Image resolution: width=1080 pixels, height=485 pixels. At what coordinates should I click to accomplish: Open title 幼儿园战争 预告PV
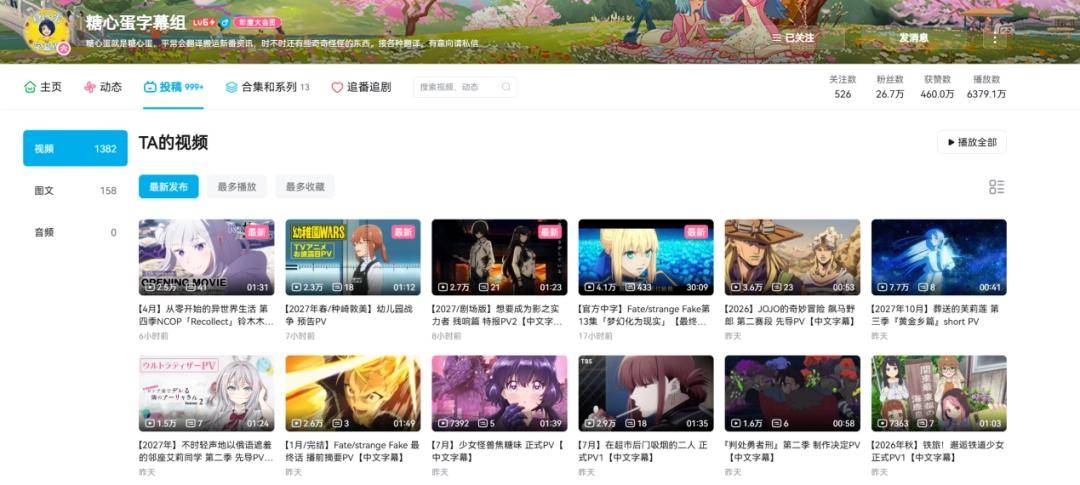[x=351, y=316]
